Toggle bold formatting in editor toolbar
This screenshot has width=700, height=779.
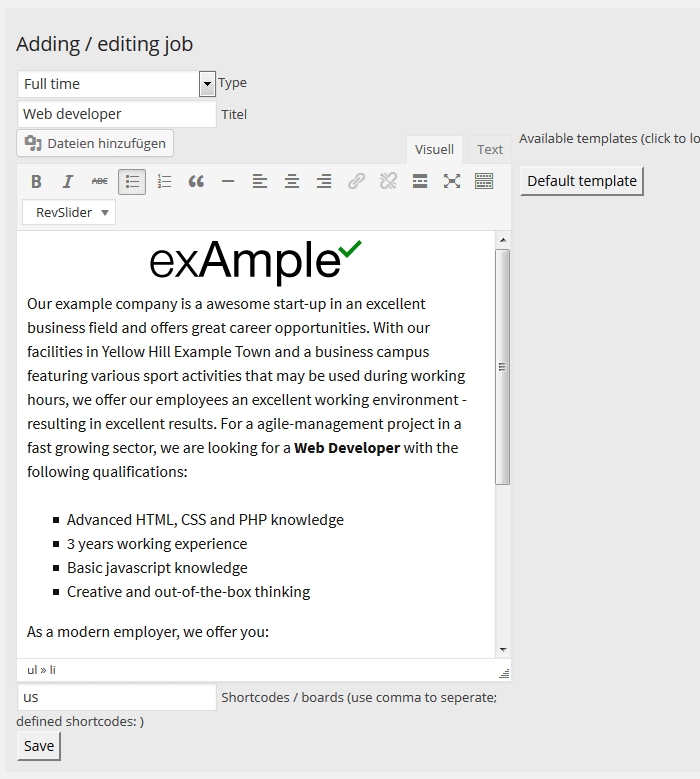point(36,181)
